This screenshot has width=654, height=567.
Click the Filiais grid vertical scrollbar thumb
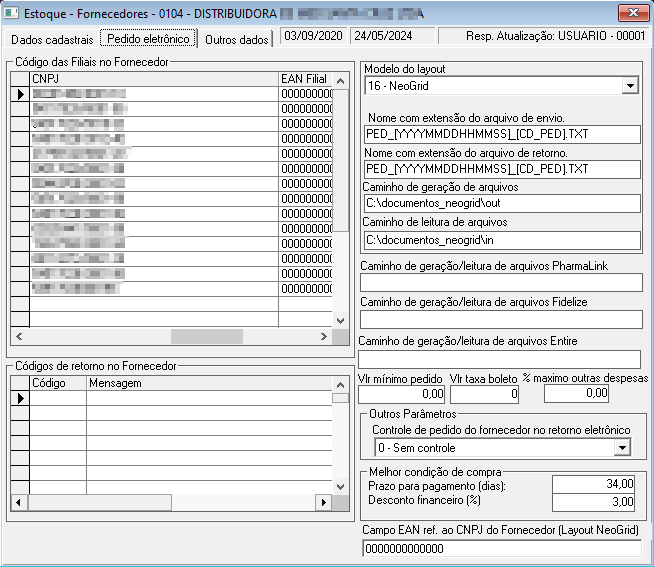pyautogui.click(x=341, y=160)
